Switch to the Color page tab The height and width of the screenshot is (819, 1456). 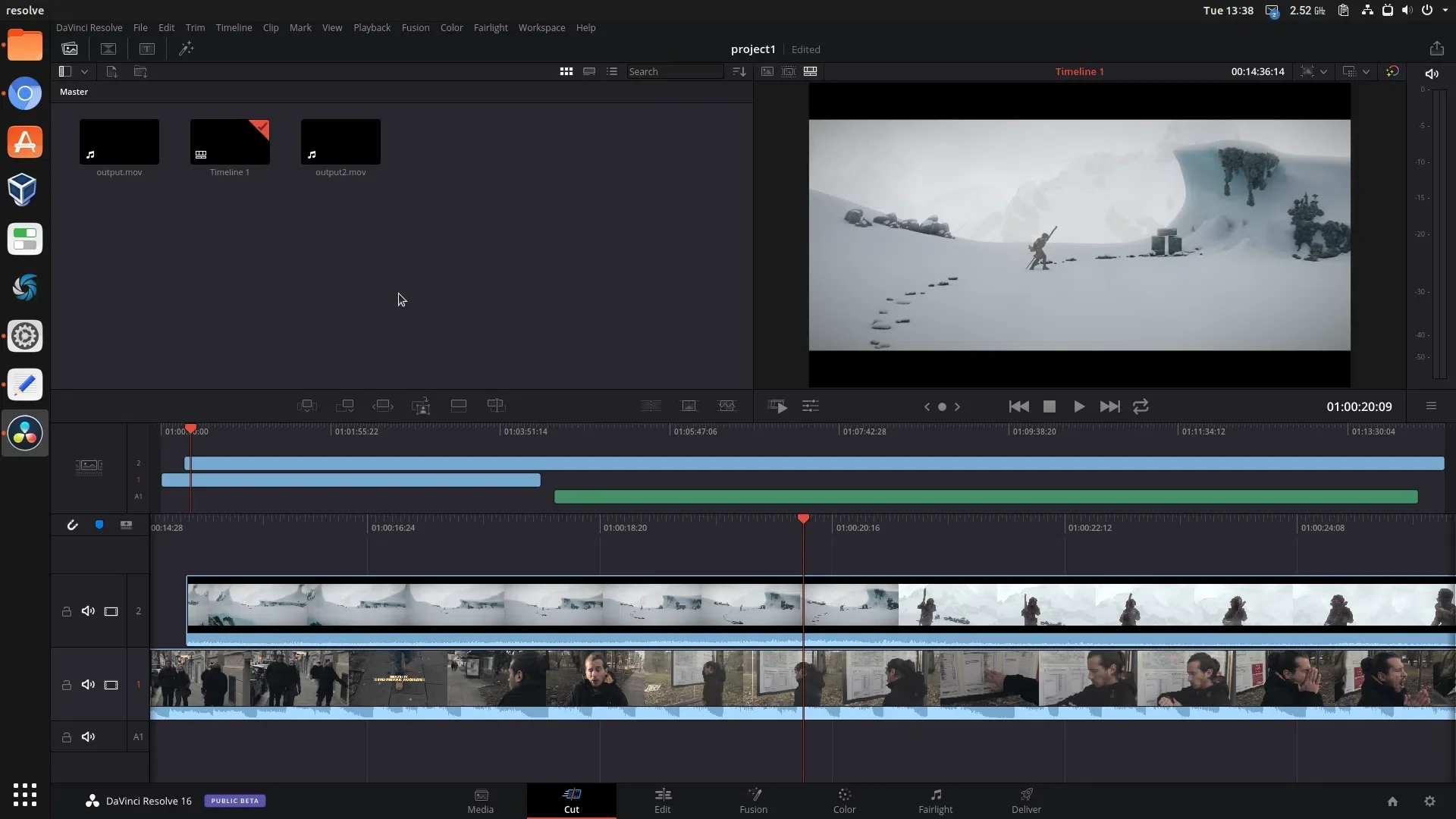pyautogui.click(x=845, y=801)
